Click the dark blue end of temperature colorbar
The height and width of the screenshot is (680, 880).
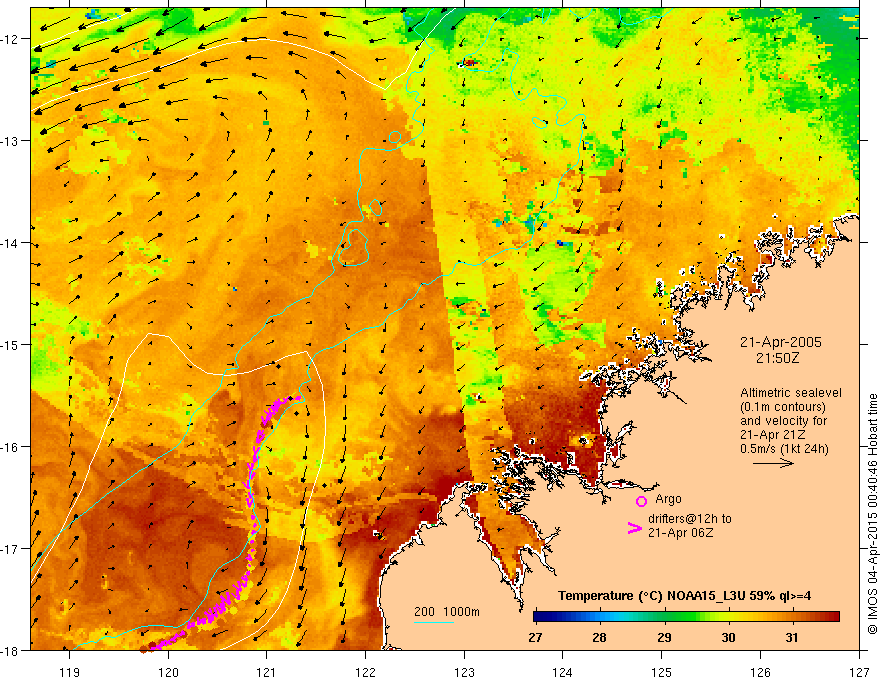pyautogui.click(x=540, y=617)
